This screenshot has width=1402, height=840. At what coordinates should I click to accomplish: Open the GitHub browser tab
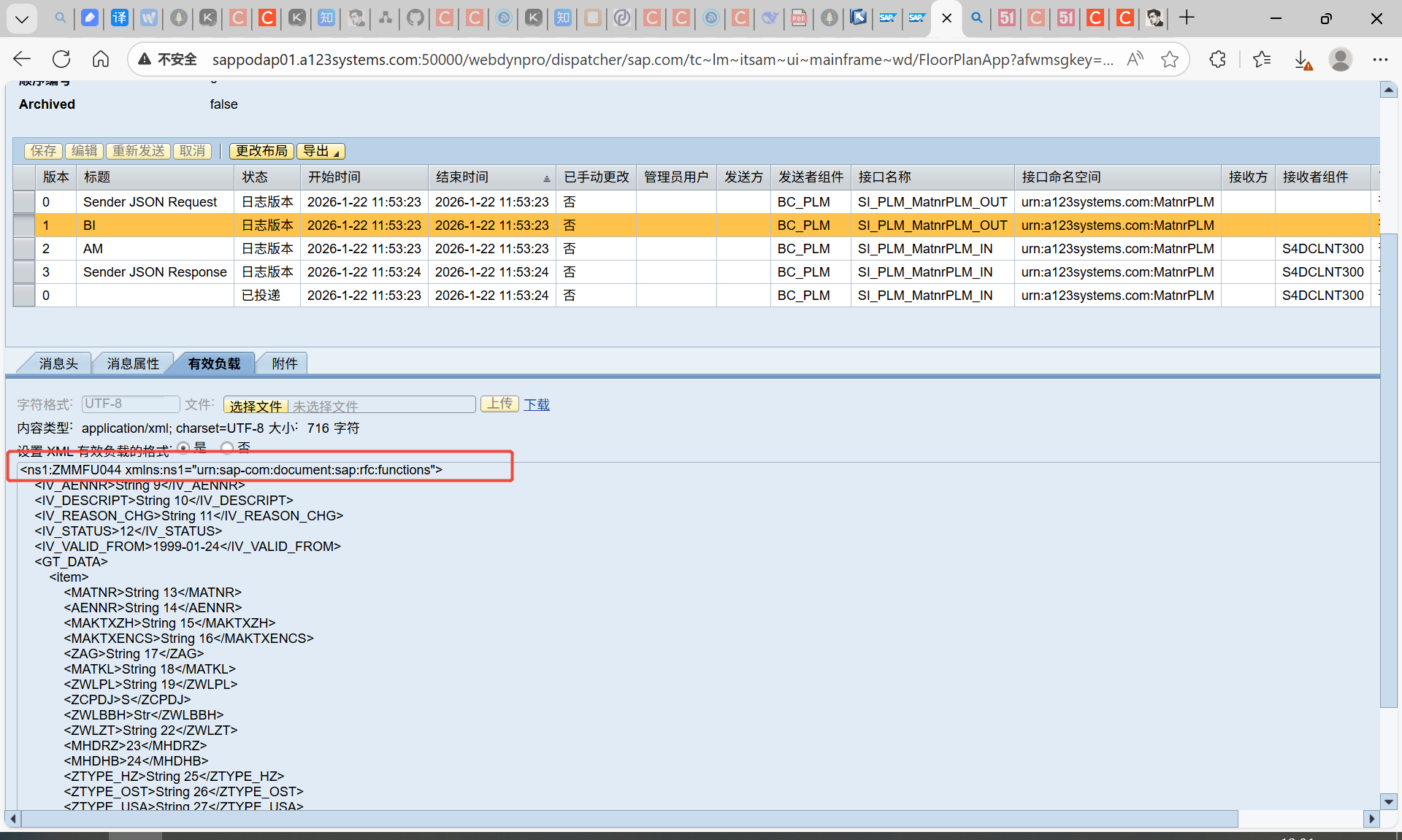click(415, 18)
